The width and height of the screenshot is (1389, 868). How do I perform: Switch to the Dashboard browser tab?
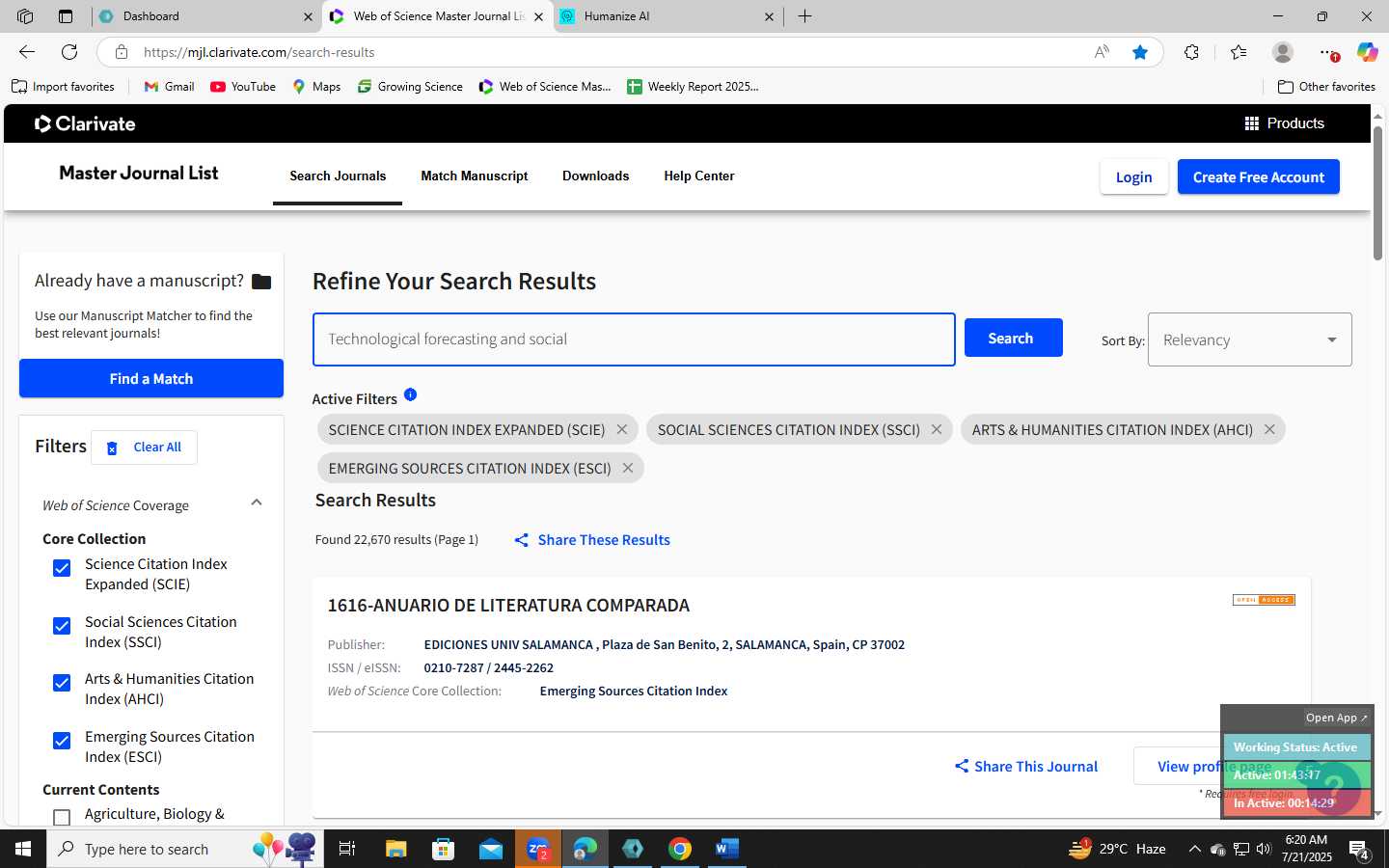[x=206, y=16]
